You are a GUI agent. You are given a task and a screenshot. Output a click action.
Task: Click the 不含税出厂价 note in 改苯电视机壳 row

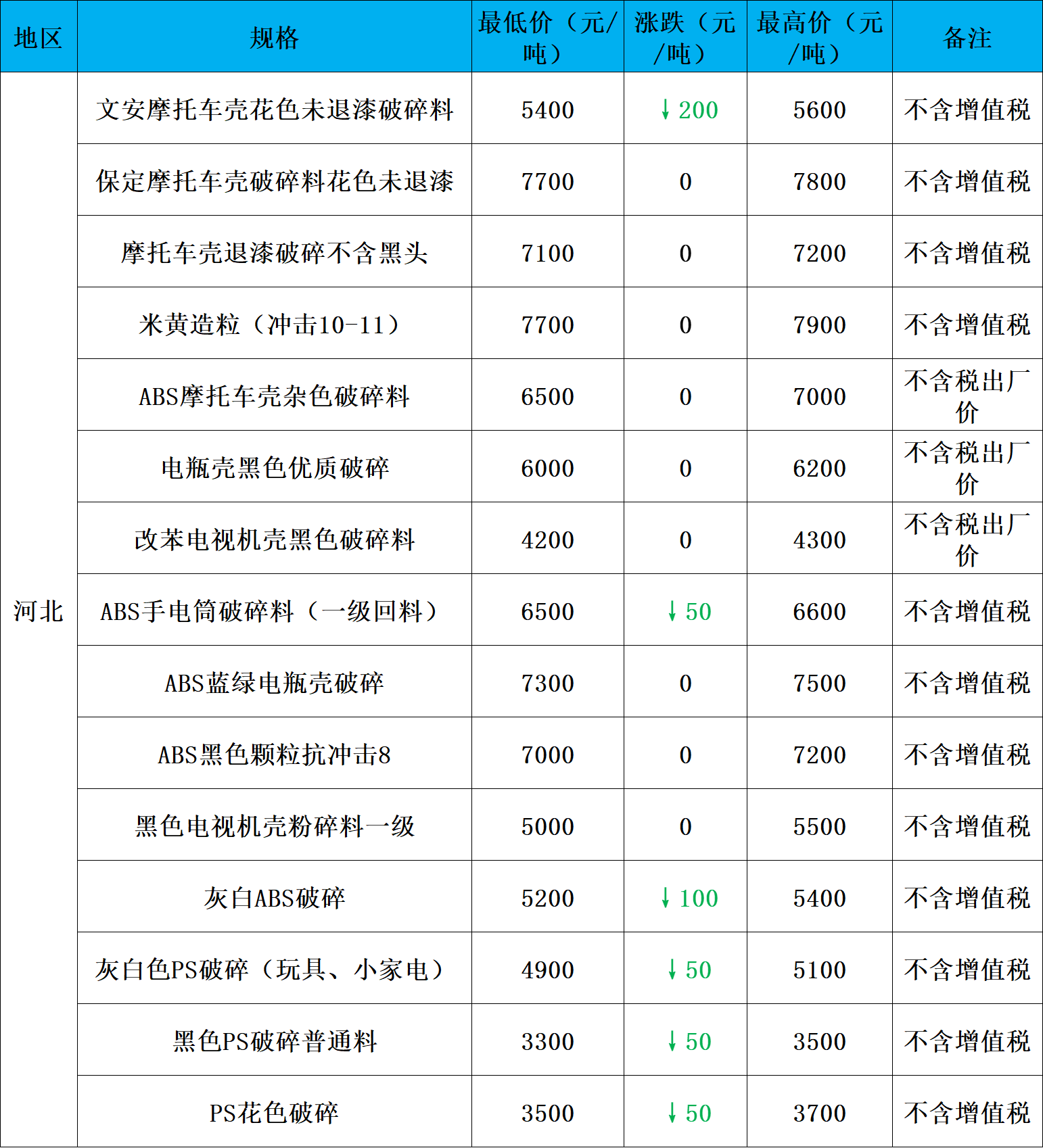pyautogui.click(x=967, y=539)
